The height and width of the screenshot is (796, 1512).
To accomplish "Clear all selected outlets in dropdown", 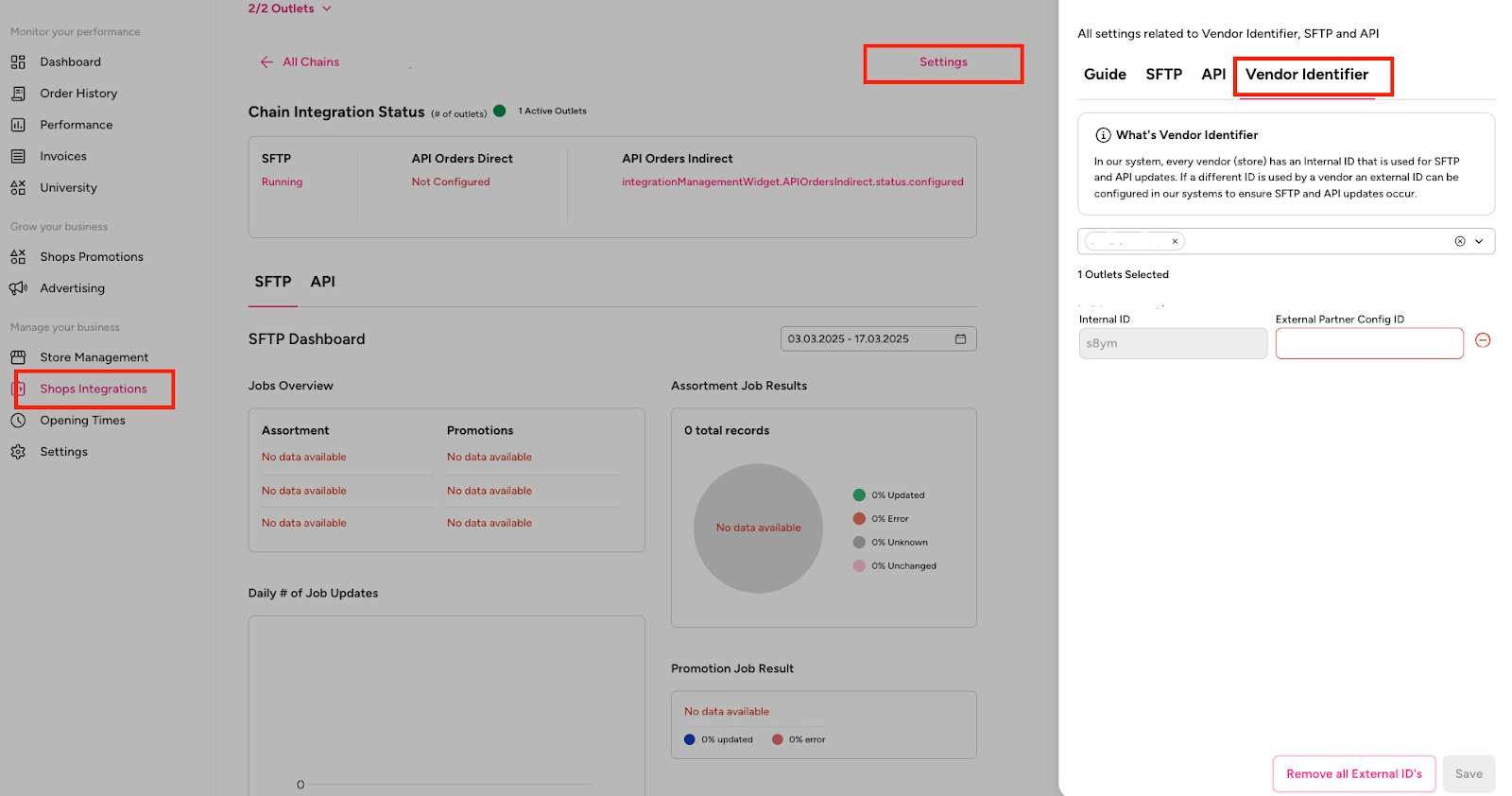I will click(1459, 242).
